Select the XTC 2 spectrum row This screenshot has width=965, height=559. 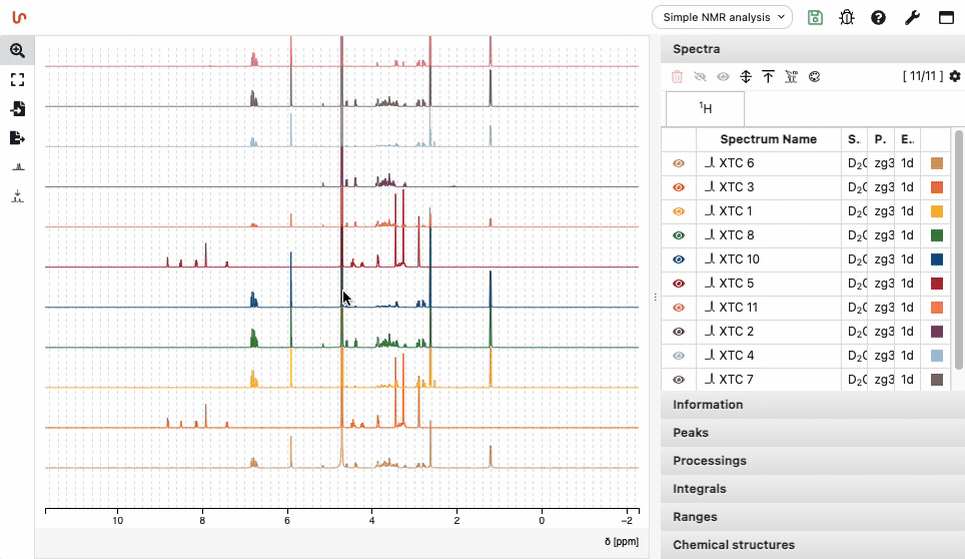(767, 331)
